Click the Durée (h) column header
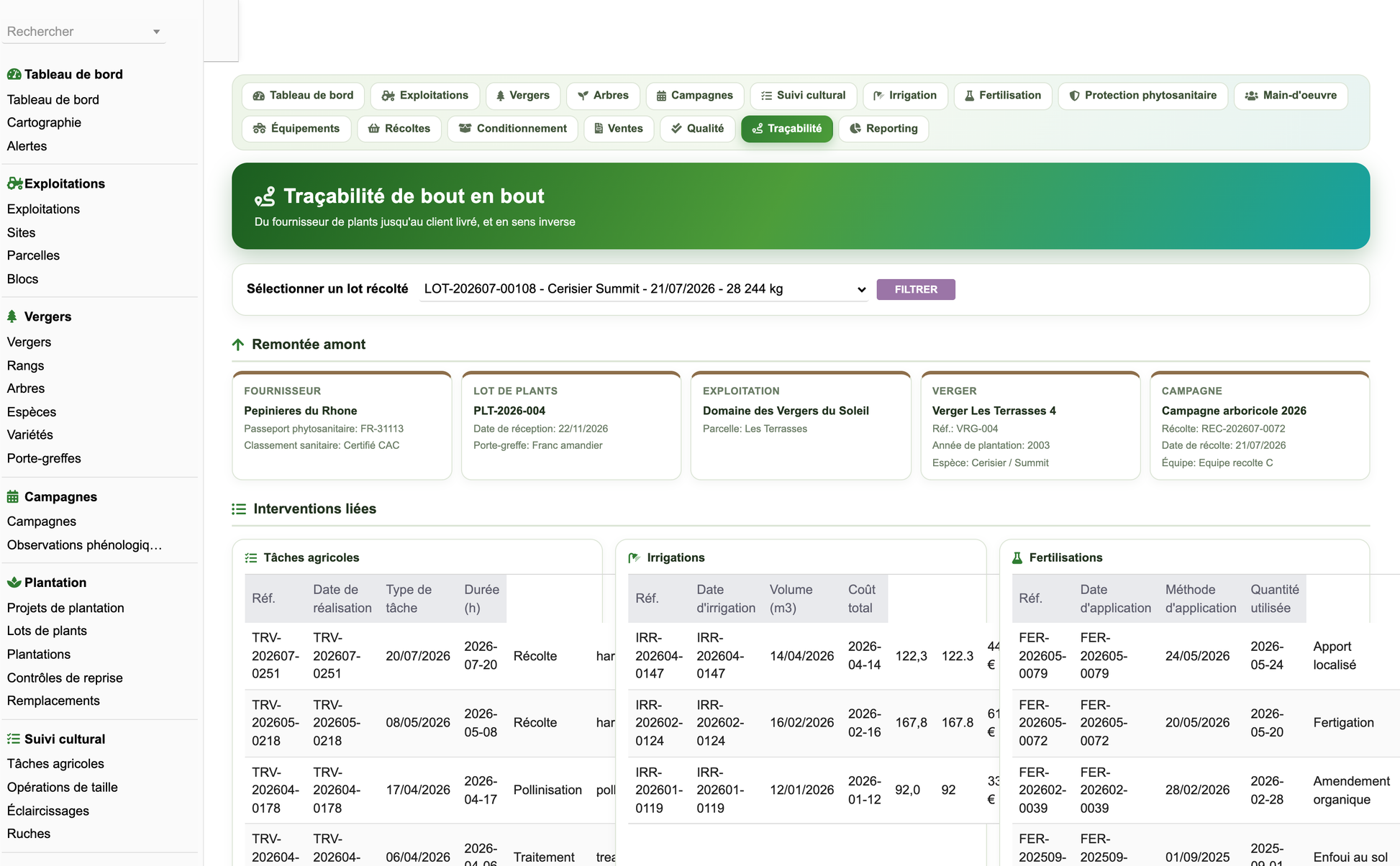The image size is (1400, 866). click(x=481, y=598)
